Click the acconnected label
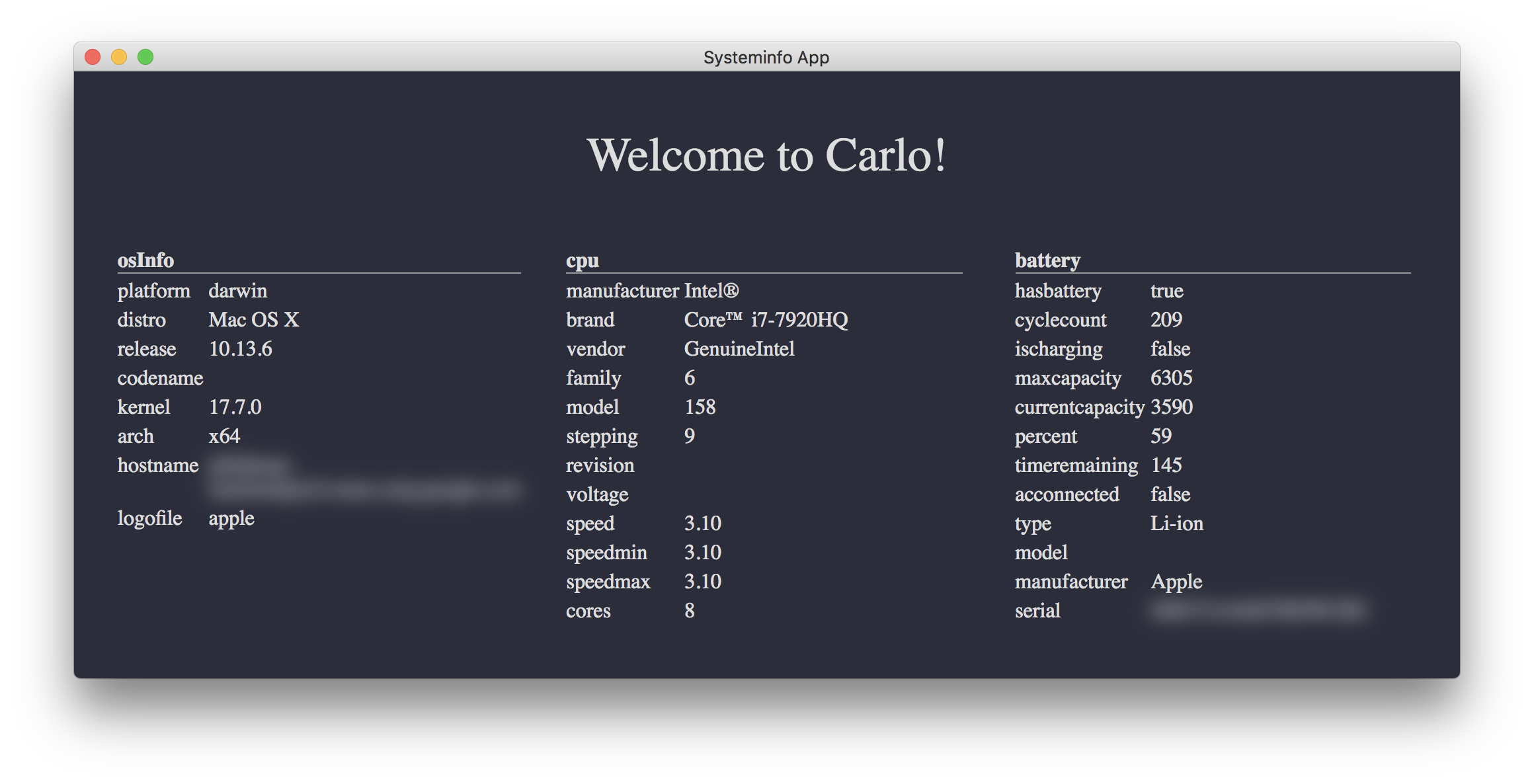Viewport: 1534px width, 784px height. tap(1067, 494)
